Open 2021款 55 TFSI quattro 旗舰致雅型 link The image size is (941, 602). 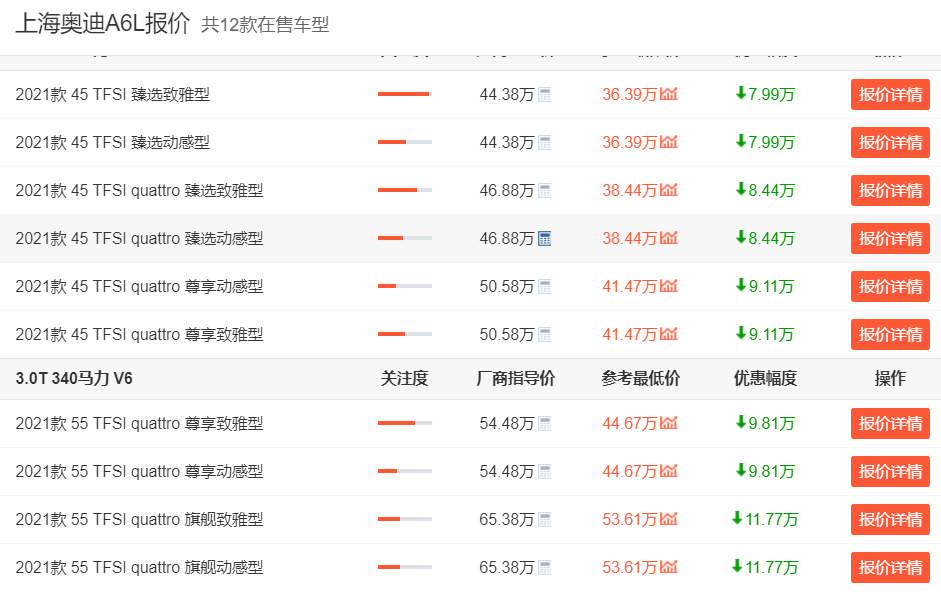click(x=139, y=520)
